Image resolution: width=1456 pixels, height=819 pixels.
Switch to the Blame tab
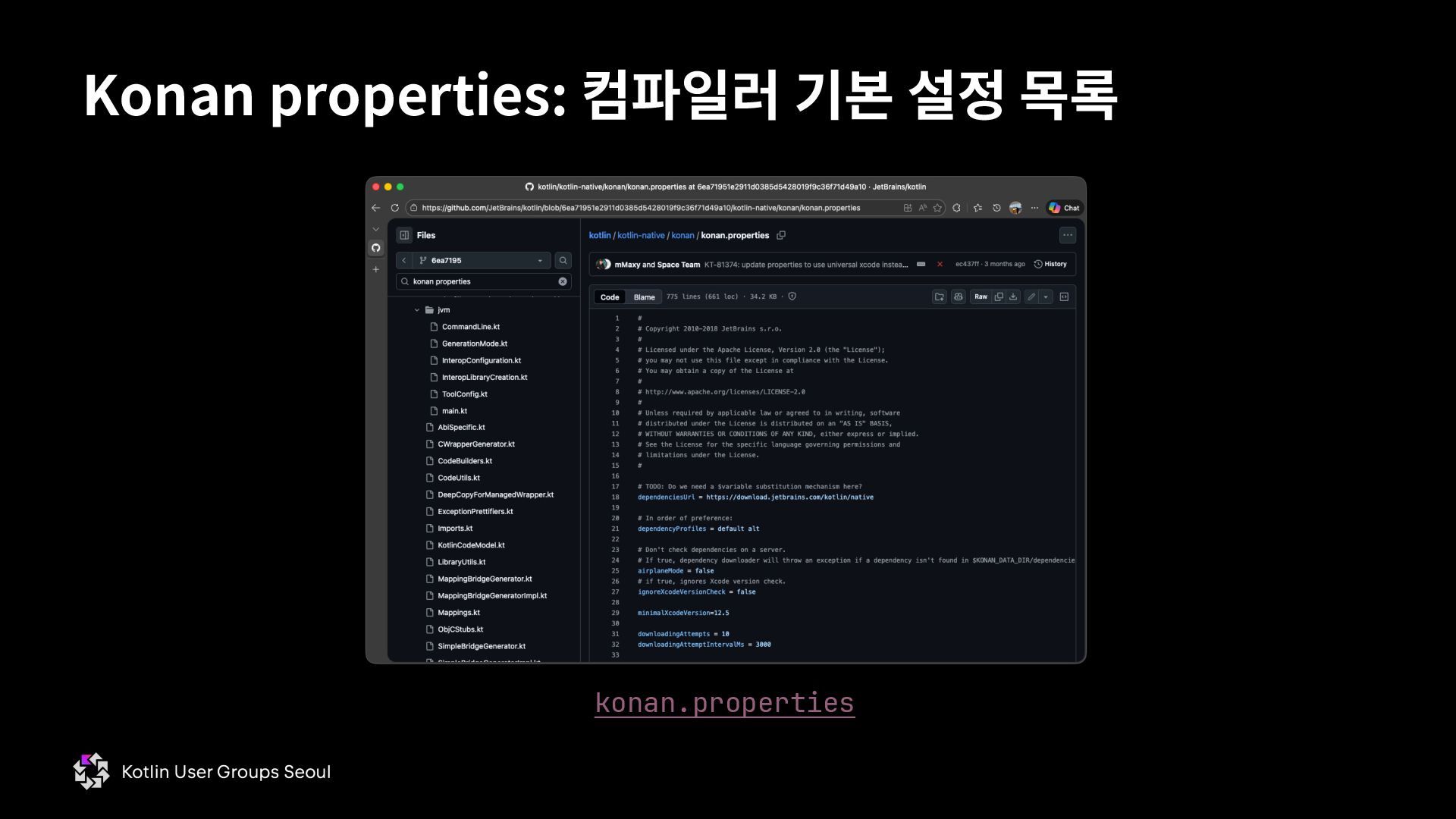[x=644, y=297]
